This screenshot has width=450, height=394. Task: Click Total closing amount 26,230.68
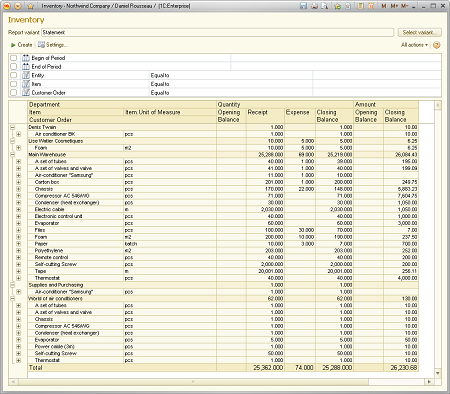404,367
